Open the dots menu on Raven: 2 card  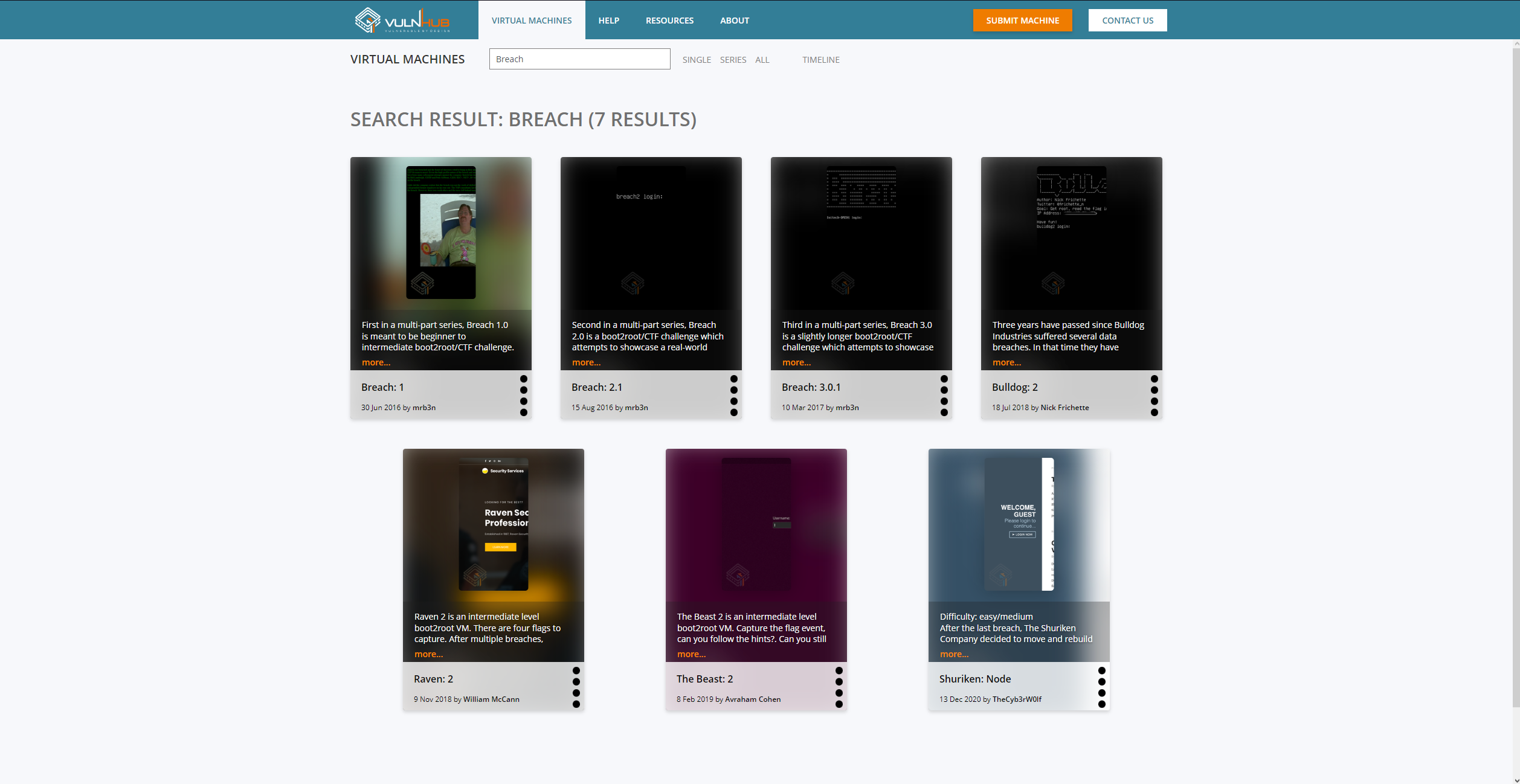[576, 687]
